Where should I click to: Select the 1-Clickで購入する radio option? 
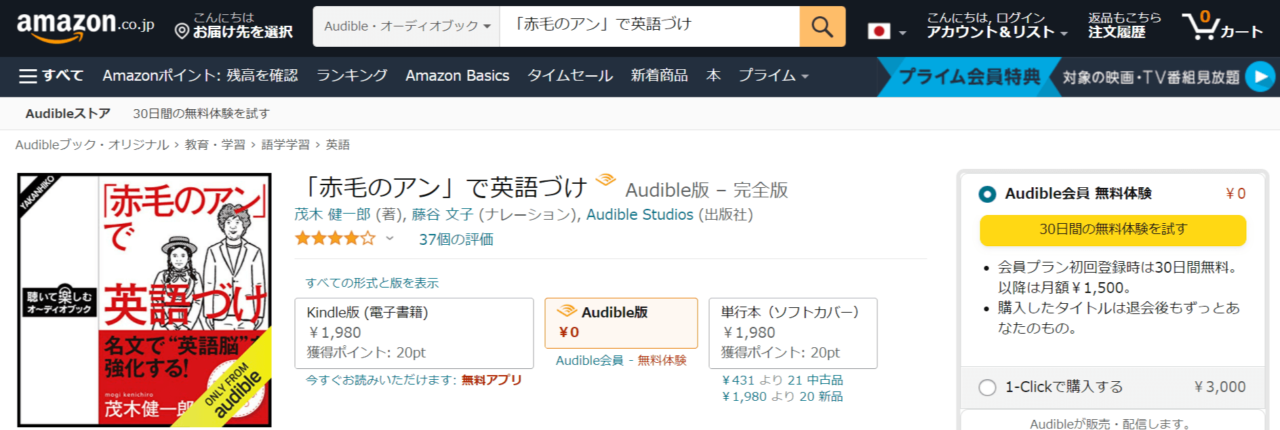988,387
